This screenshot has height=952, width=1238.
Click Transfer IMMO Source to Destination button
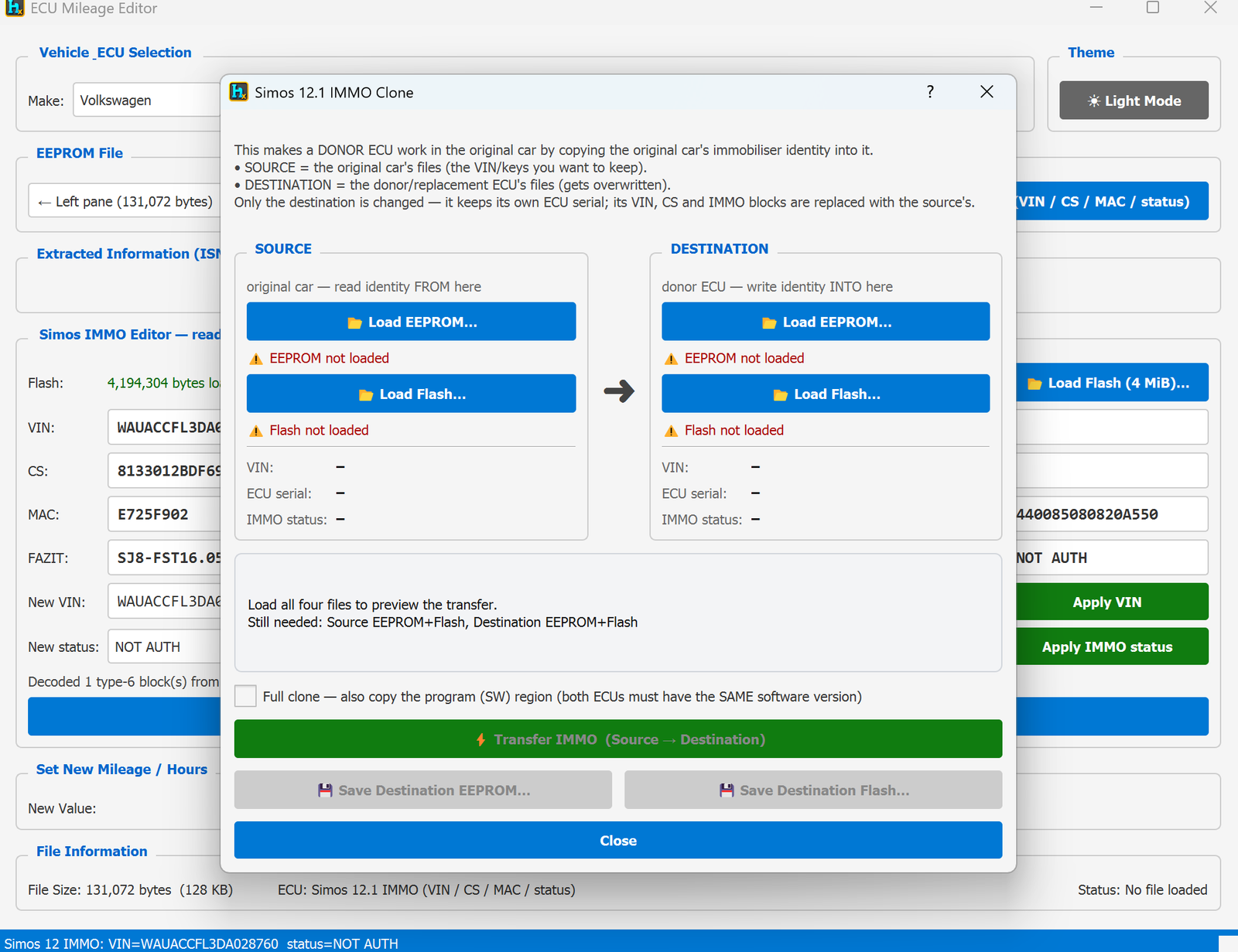click(x=618, y=739)
